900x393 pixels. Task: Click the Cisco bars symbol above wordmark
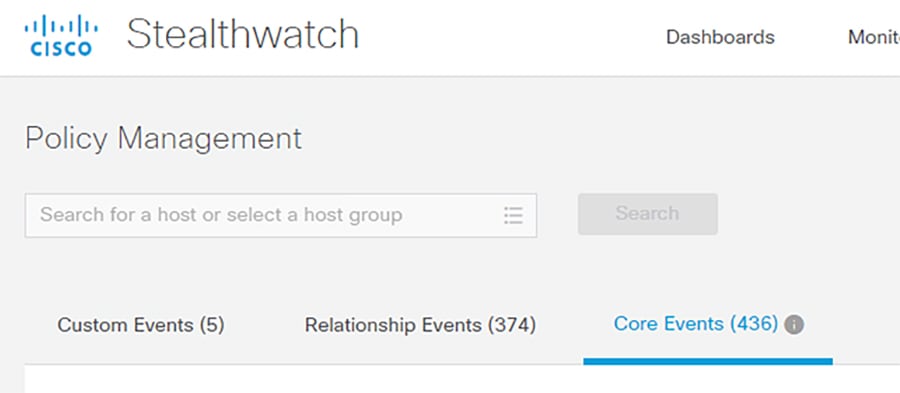tap(61, 25)
